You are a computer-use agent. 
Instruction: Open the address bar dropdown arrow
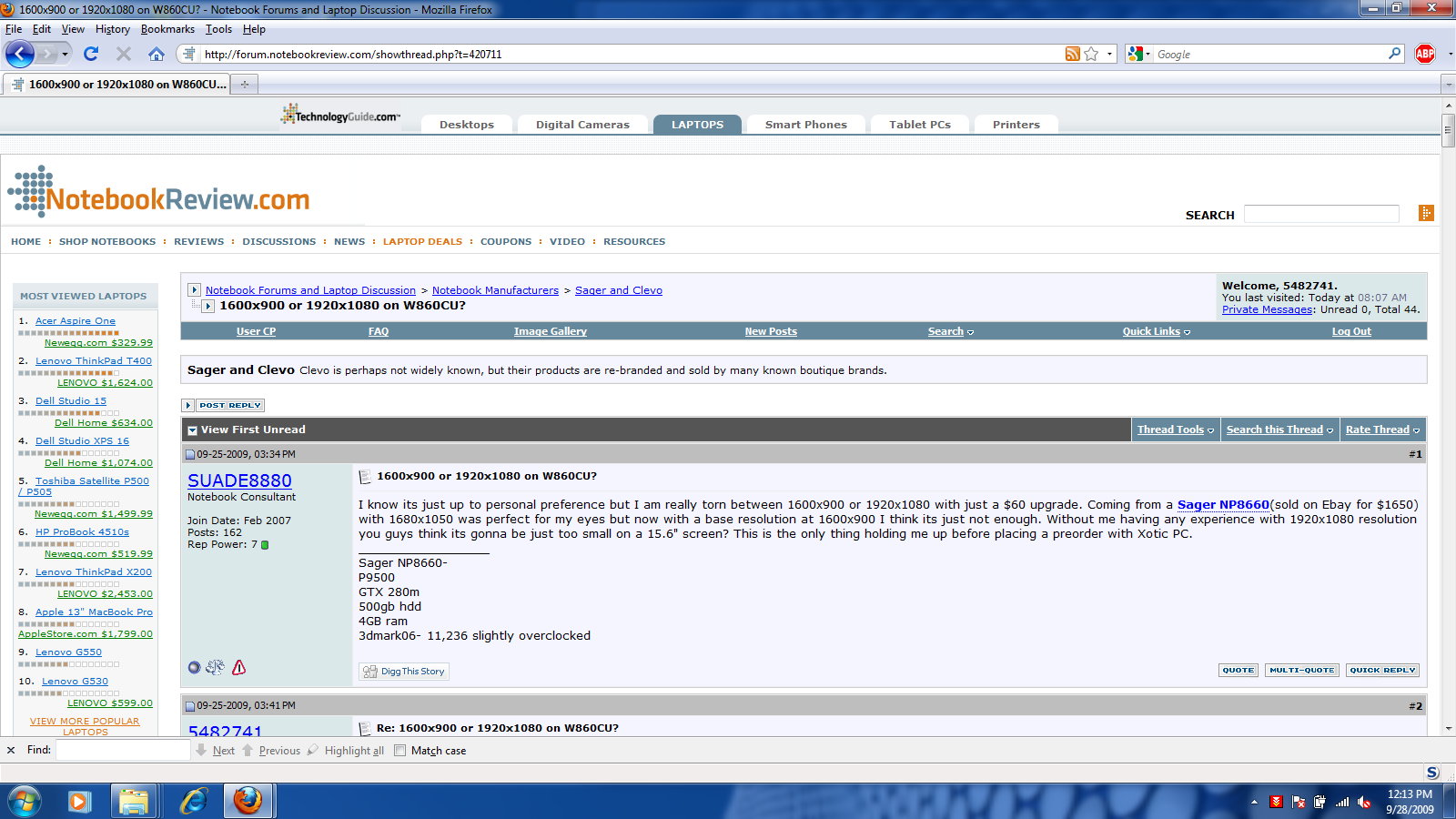(1109, 54)
